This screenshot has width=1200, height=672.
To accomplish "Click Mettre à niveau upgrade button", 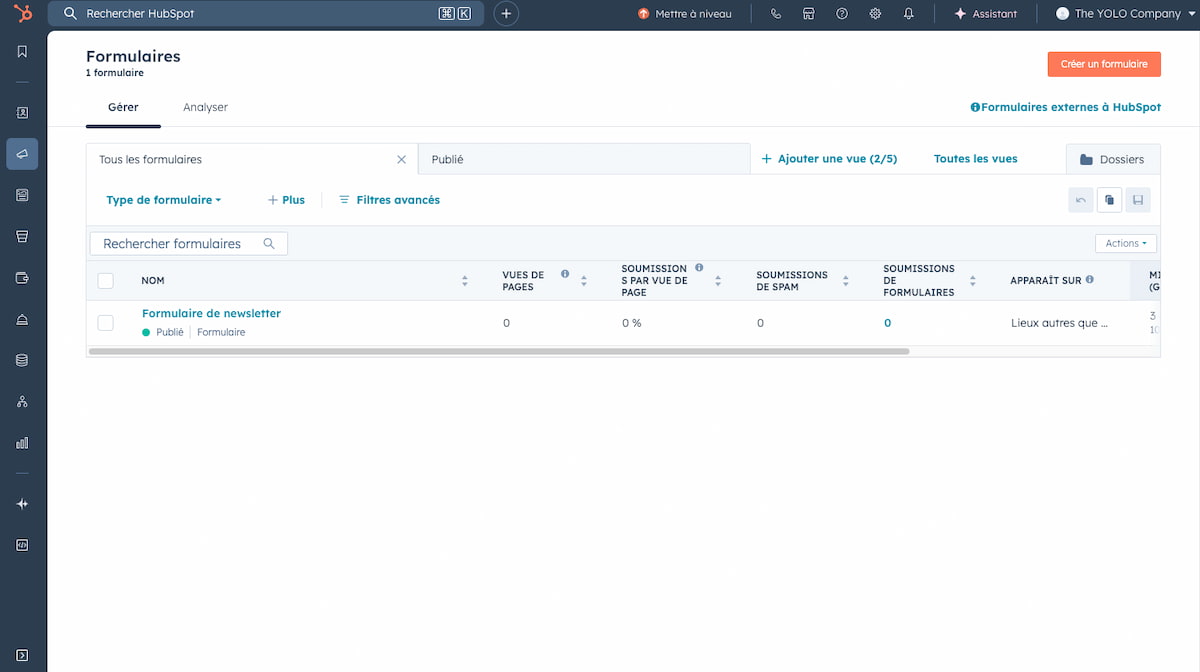I will click(685, 14).
